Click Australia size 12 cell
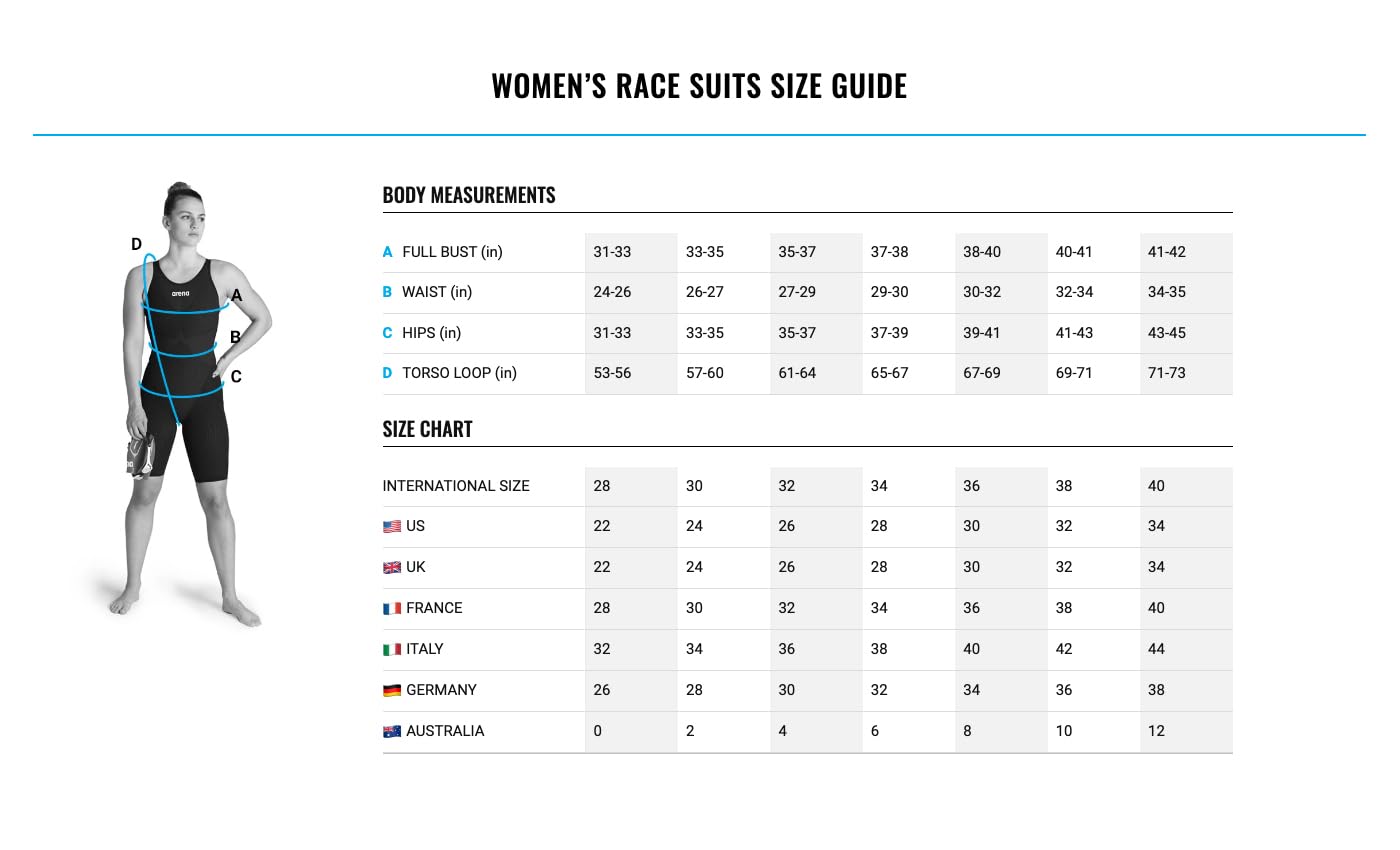The width and height of the screenshot is (1400, 850). 1156,732
